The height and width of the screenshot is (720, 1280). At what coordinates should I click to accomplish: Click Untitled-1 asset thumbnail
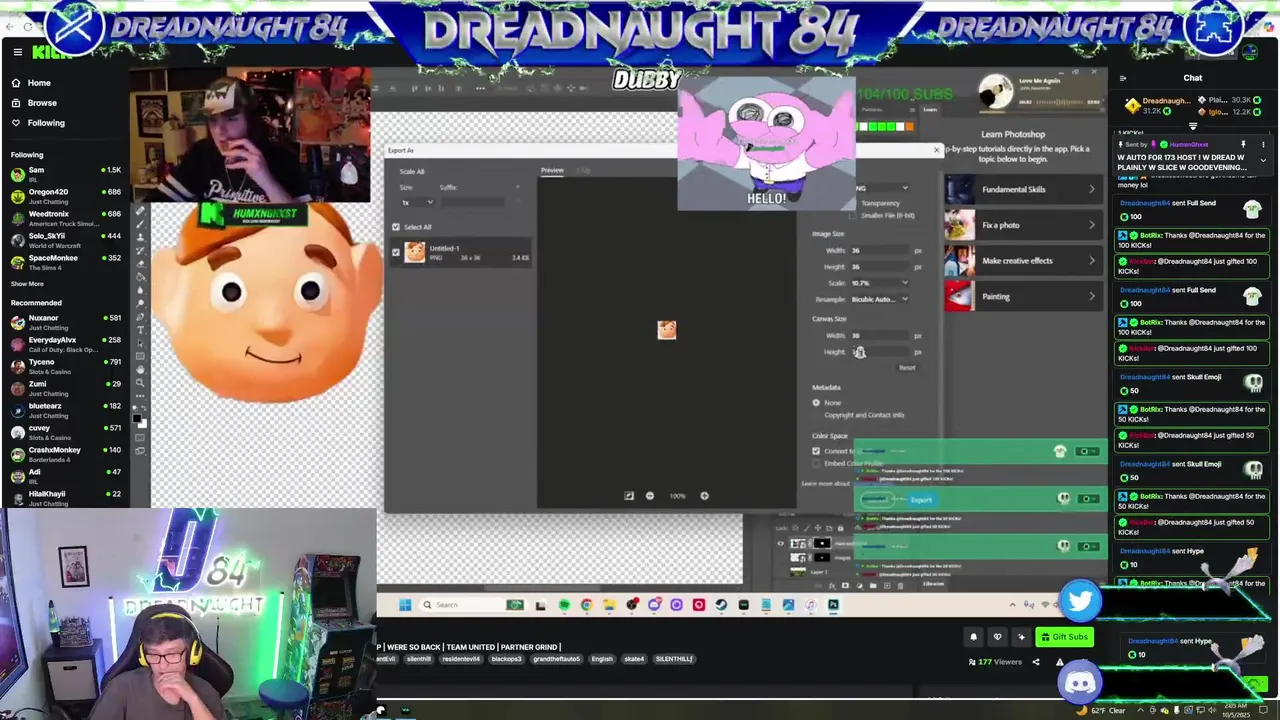pyautogui.click(x=415, y=252)
